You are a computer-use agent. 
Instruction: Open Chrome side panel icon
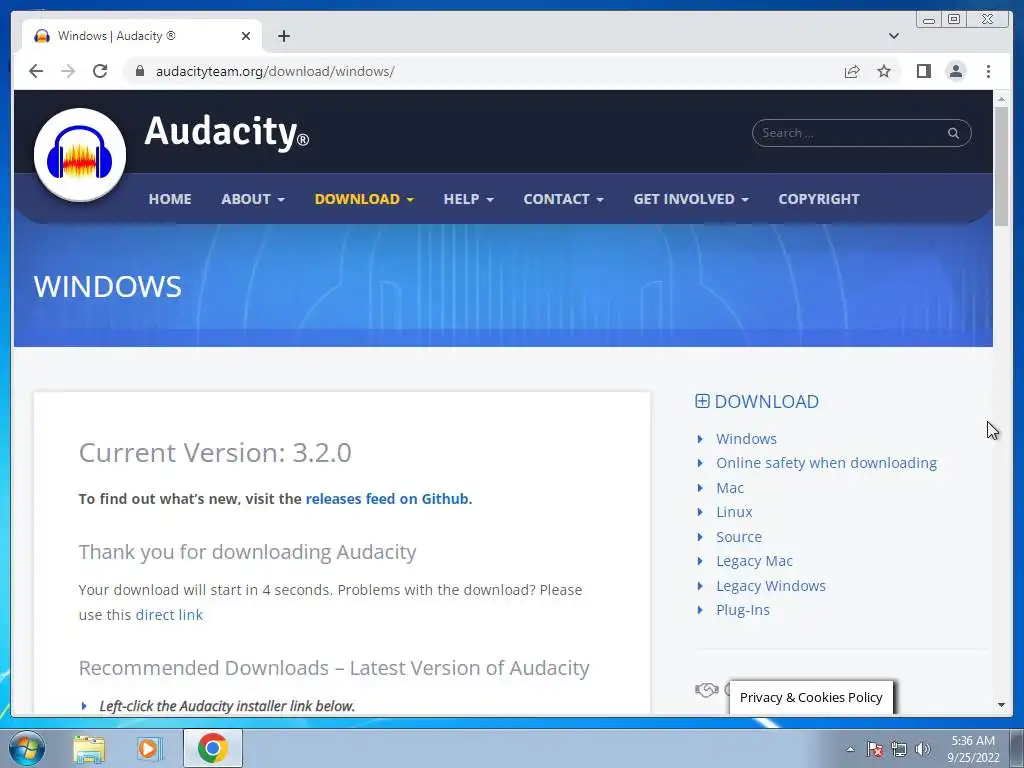click(x=923, y=71)
